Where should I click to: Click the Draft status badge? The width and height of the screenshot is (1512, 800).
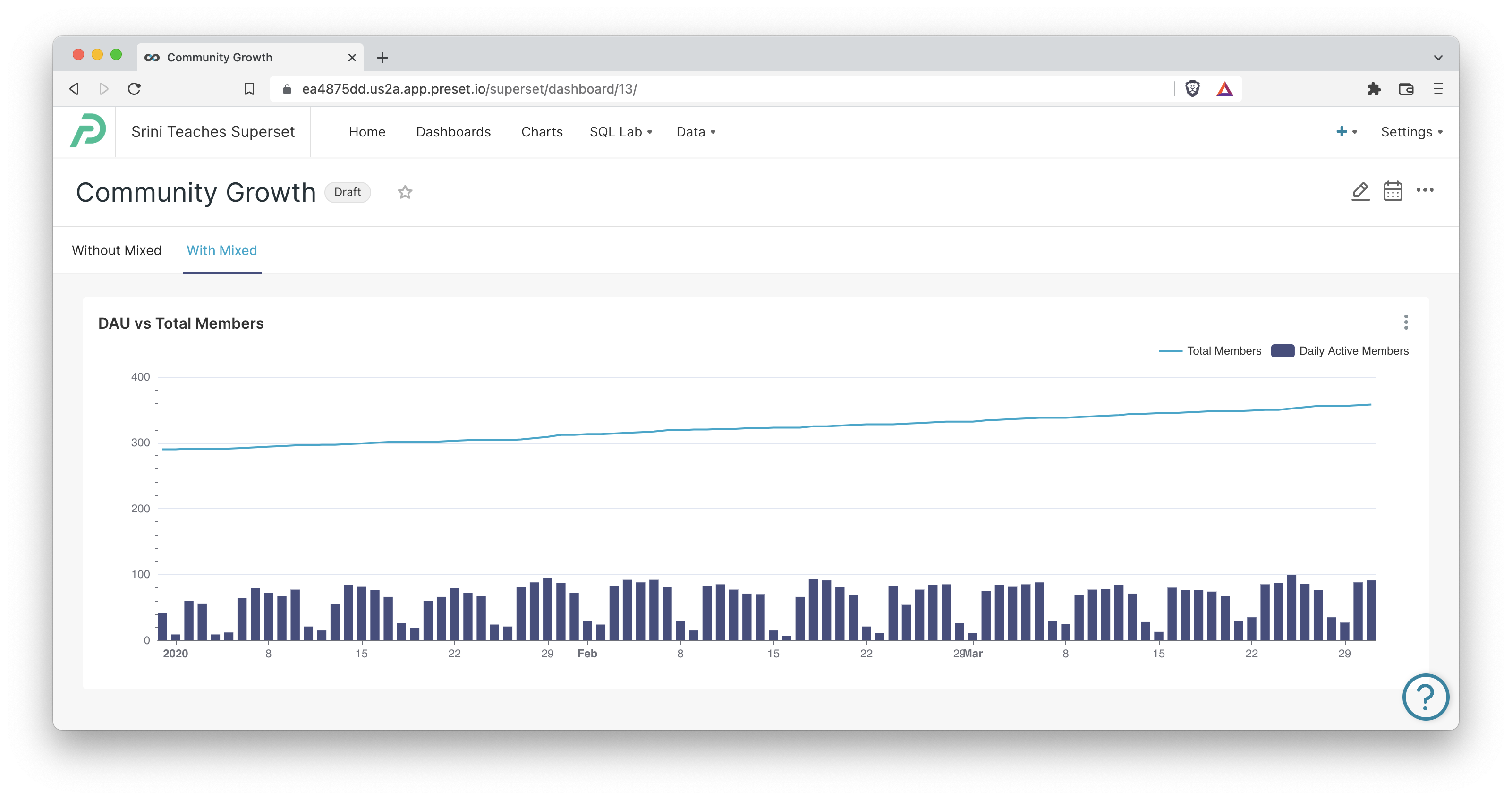348,193
